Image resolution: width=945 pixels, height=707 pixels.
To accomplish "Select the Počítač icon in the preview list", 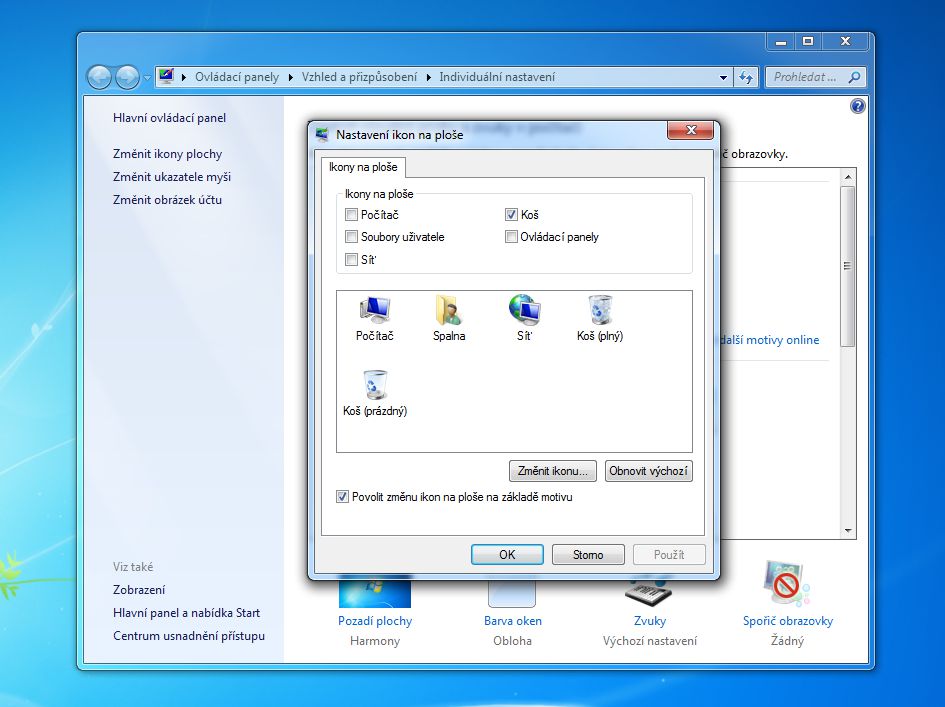I will (x=374, y=318).
